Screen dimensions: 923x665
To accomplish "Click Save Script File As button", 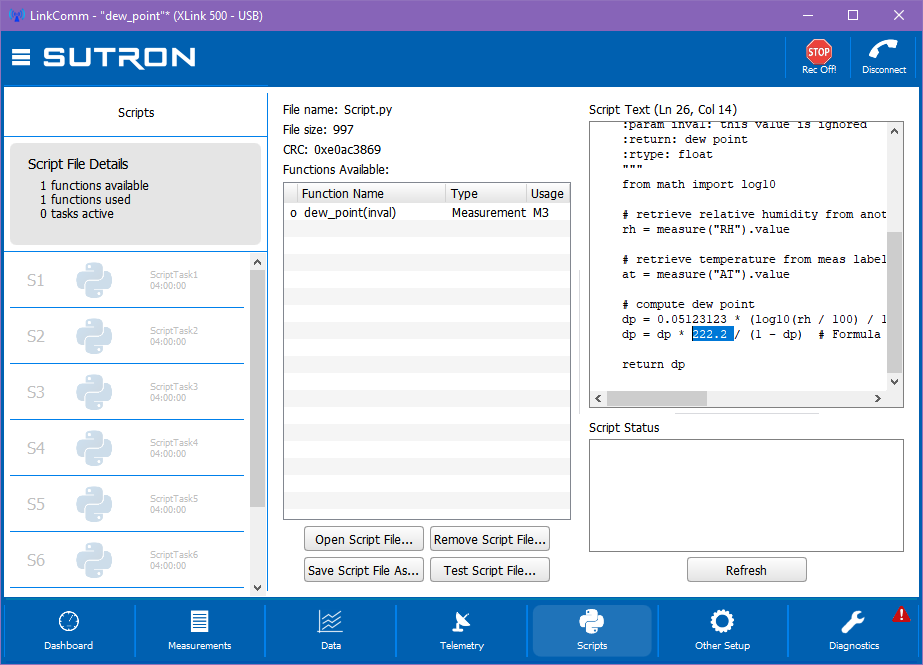I will [x=364, y=570].
